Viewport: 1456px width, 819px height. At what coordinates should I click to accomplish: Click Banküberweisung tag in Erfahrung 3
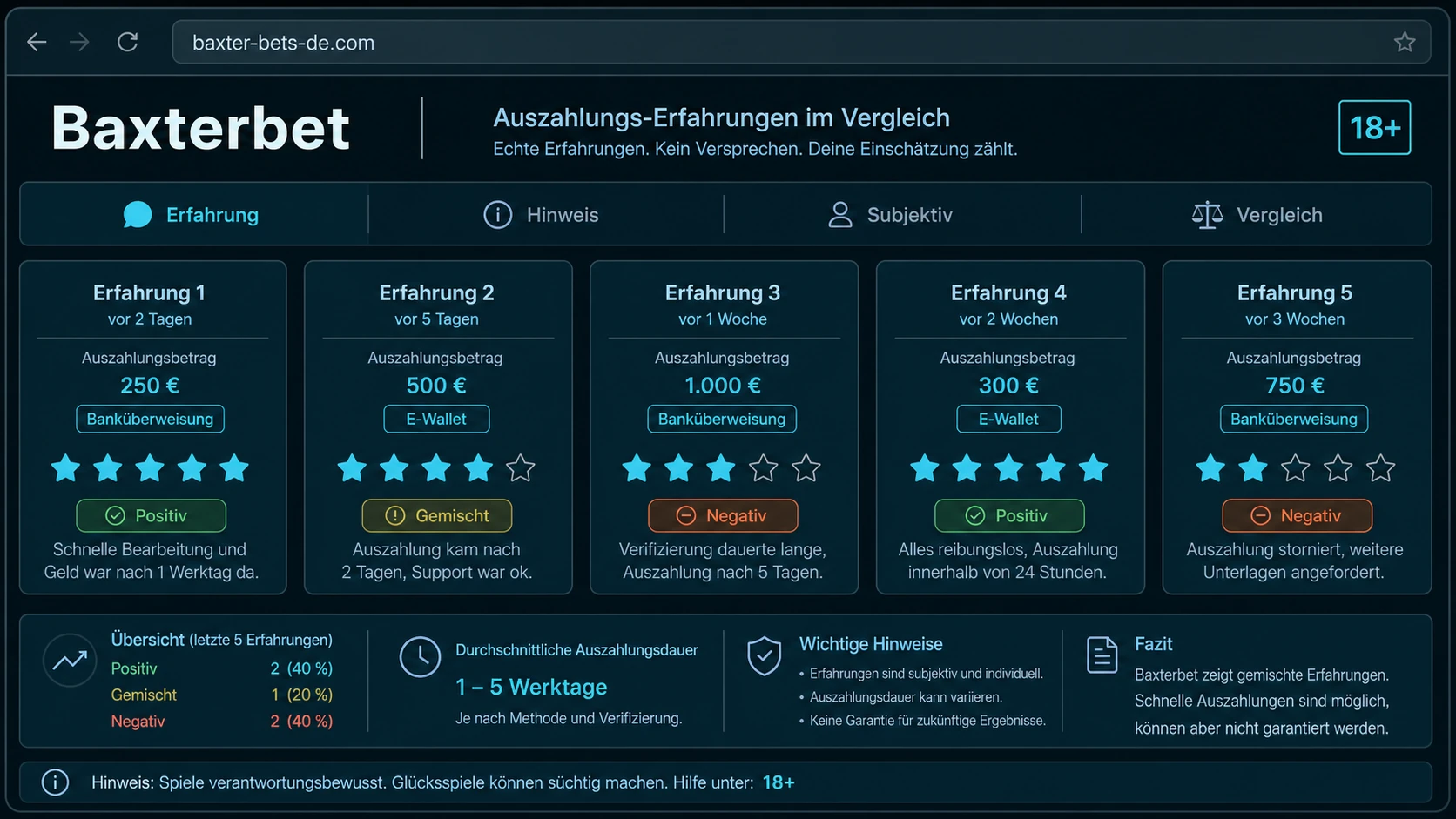tap(722, 419)
